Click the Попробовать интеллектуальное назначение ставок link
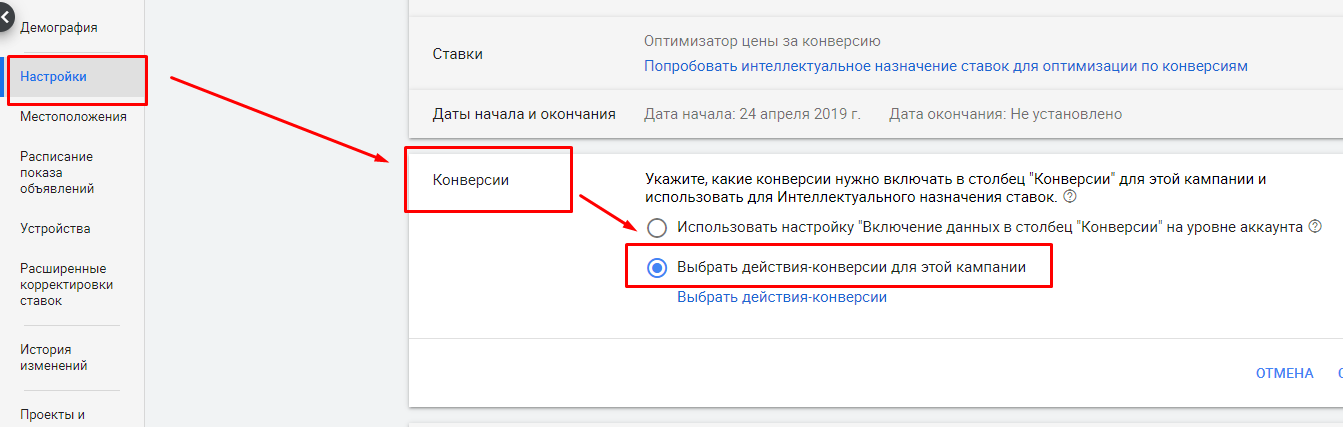 [946, 66]
